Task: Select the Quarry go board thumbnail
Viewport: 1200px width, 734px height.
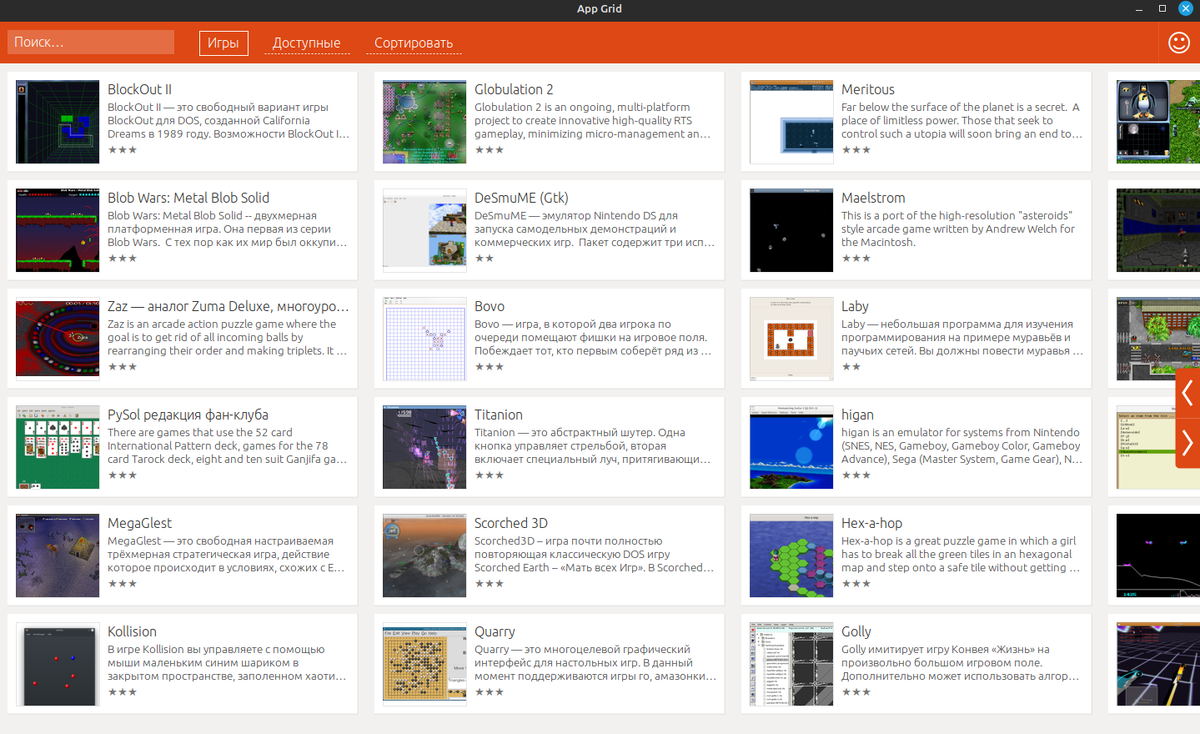Action: point(424,664)
